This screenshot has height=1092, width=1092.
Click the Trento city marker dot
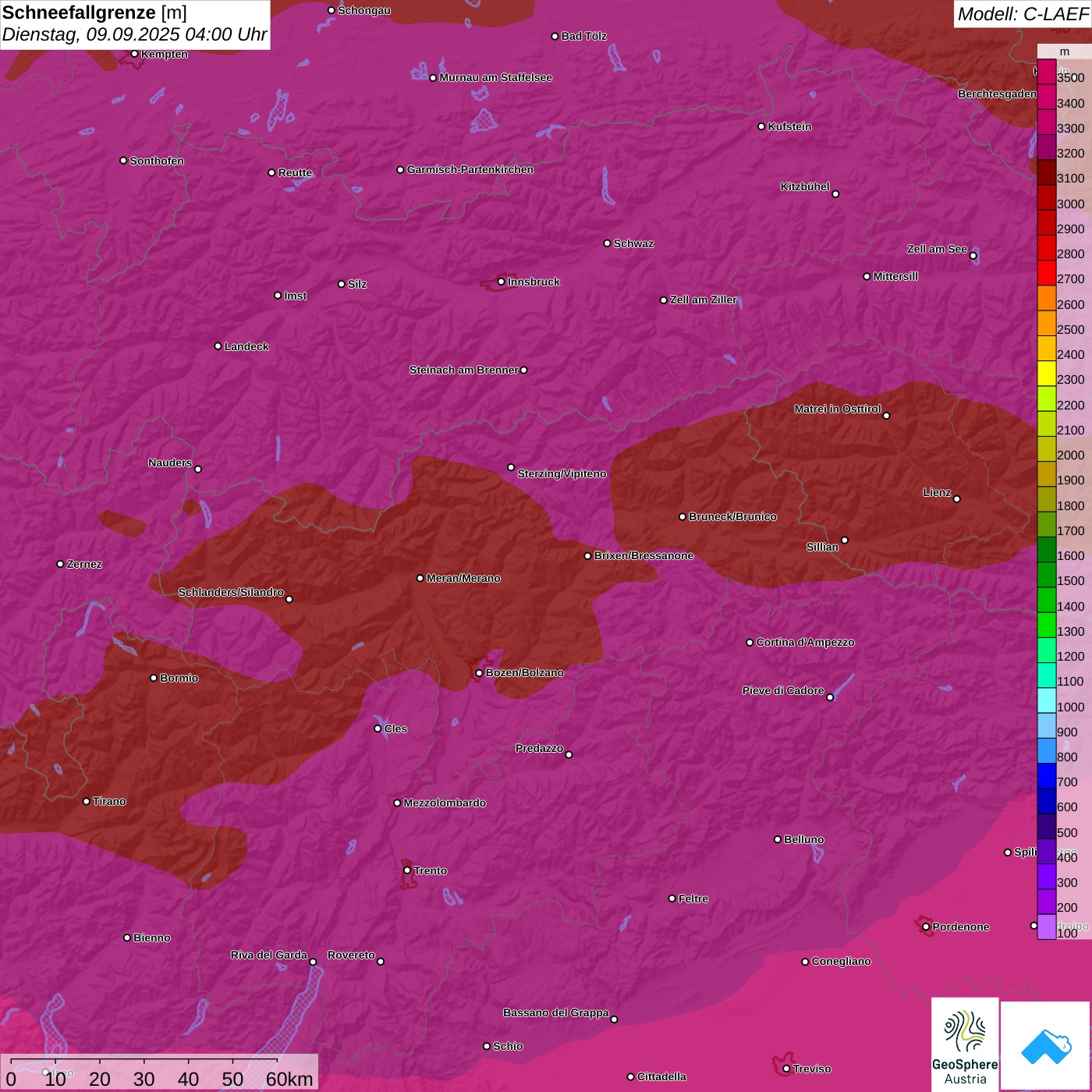(x=406, y=870)
